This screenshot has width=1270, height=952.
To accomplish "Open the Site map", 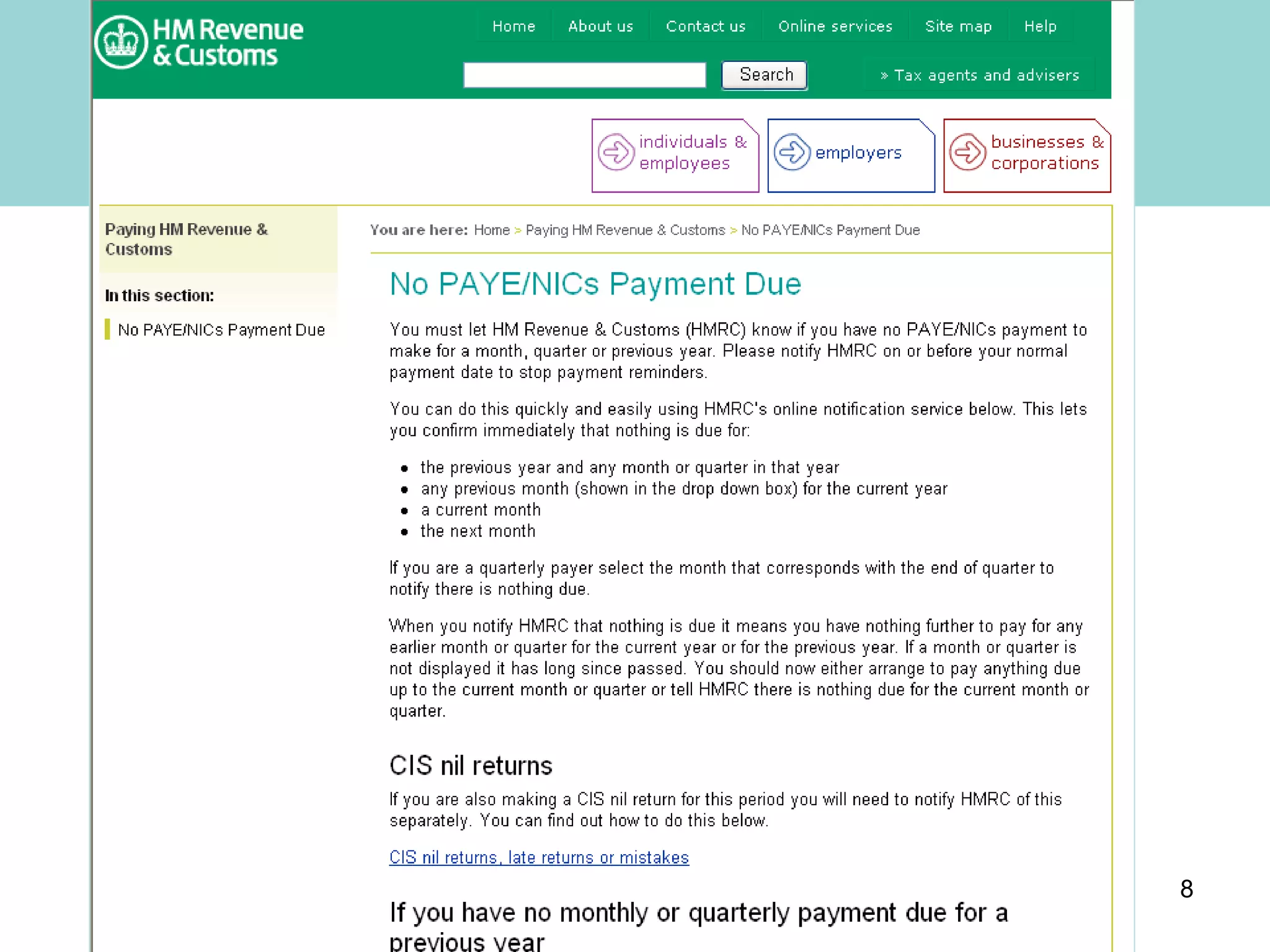I will 958,27.
